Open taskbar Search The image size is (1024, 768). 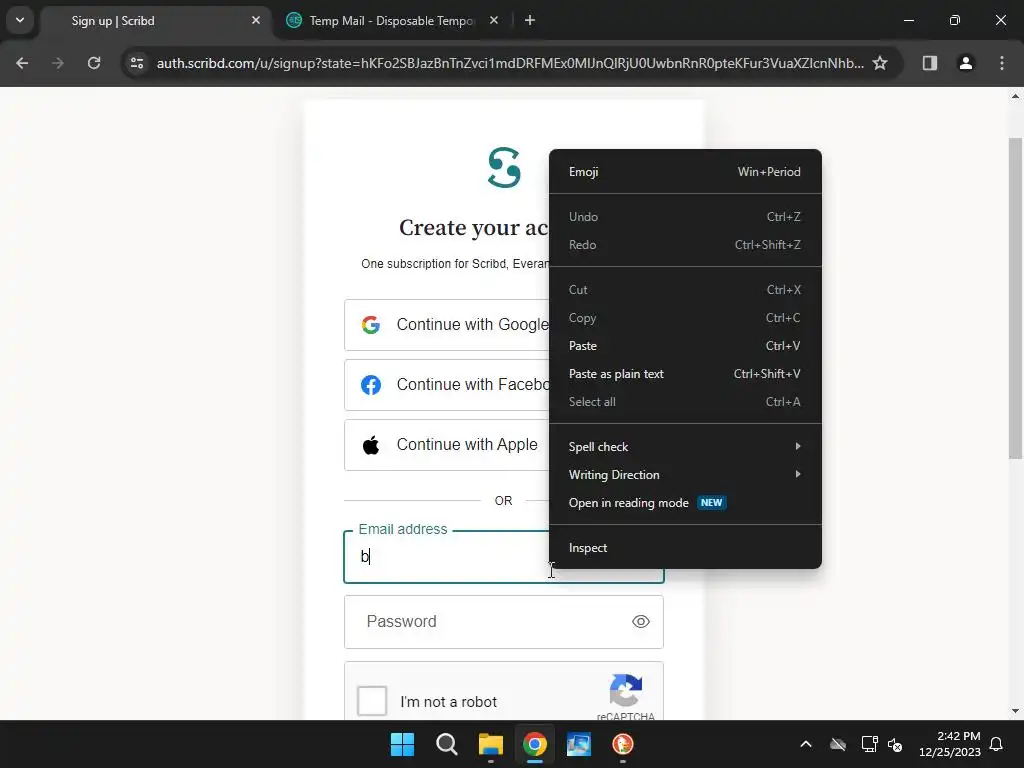coord(447,744)
